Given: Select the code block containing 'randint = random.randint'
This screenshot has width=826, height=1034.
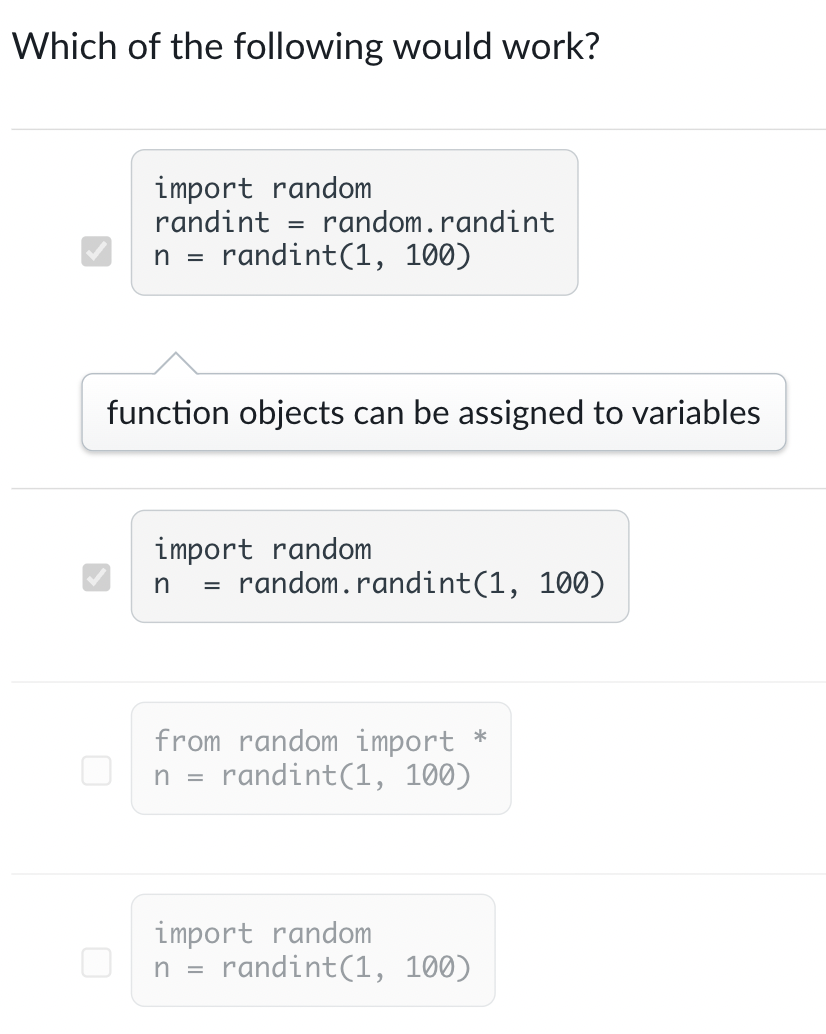Looking at the screenshot, I should tap(354, 221).
